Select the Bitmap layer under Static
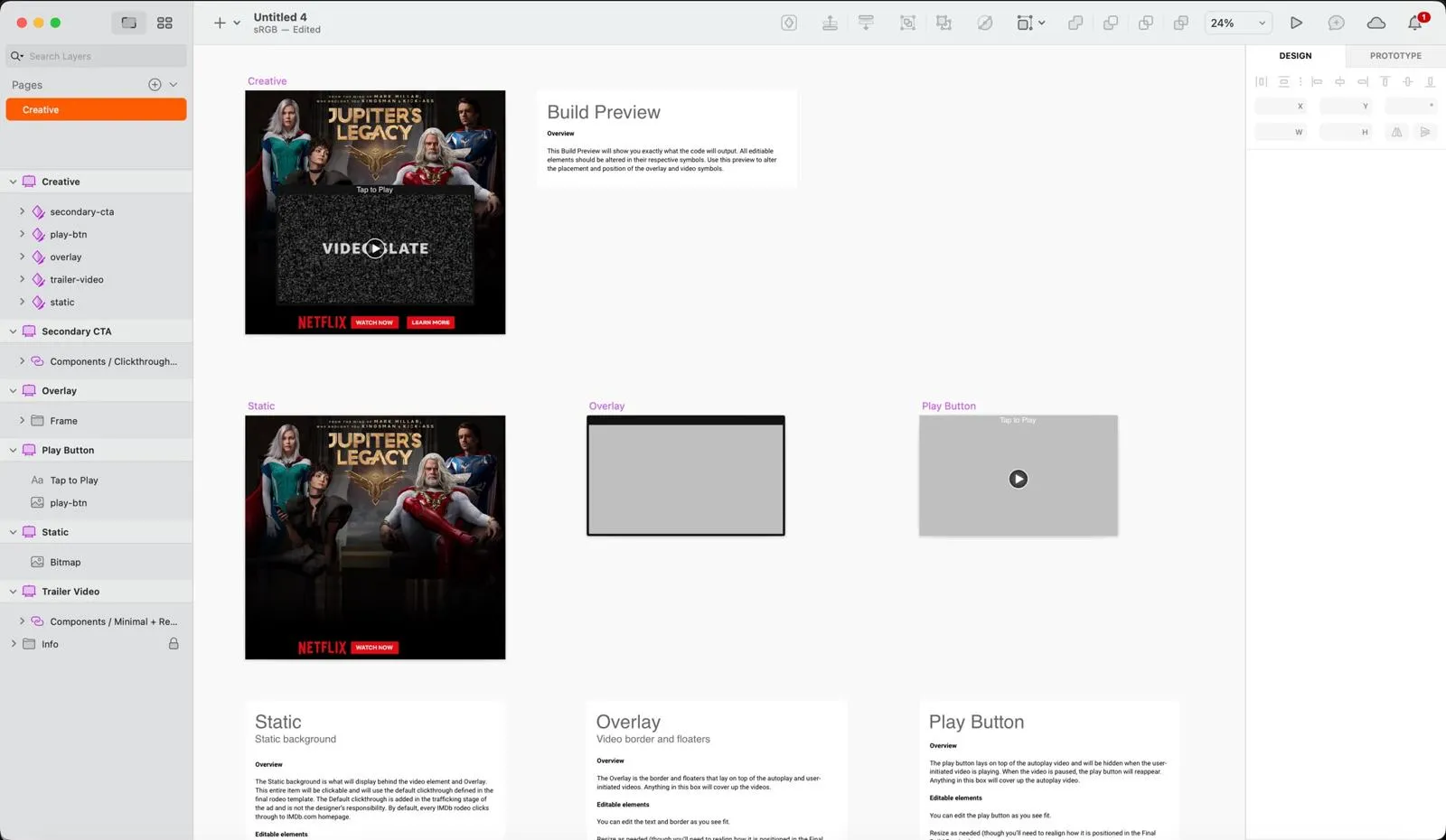 (96, 562)
